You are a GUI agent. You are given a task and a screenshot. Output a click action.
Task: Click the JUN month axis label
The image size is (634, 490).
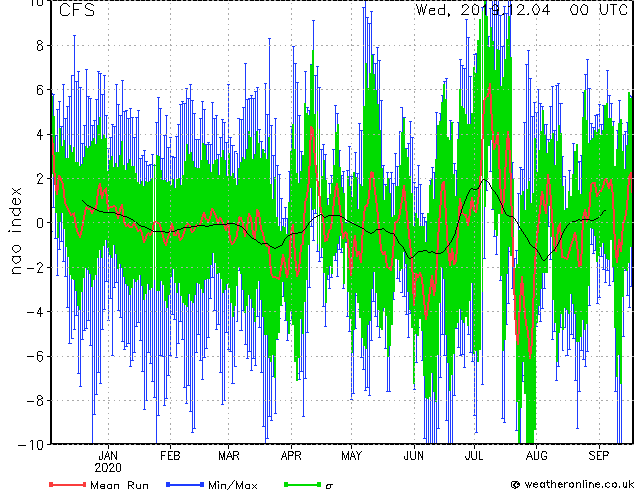[414, 456]
